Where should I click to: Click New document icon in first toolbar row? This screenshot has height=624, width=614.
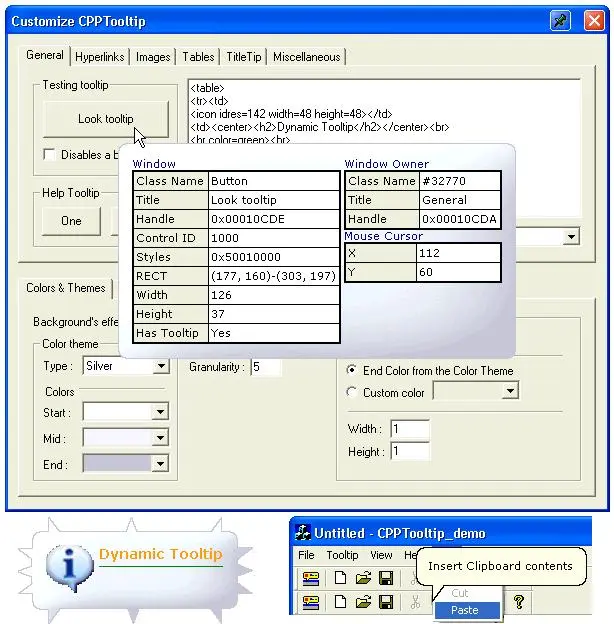click(x=340, y=578)
